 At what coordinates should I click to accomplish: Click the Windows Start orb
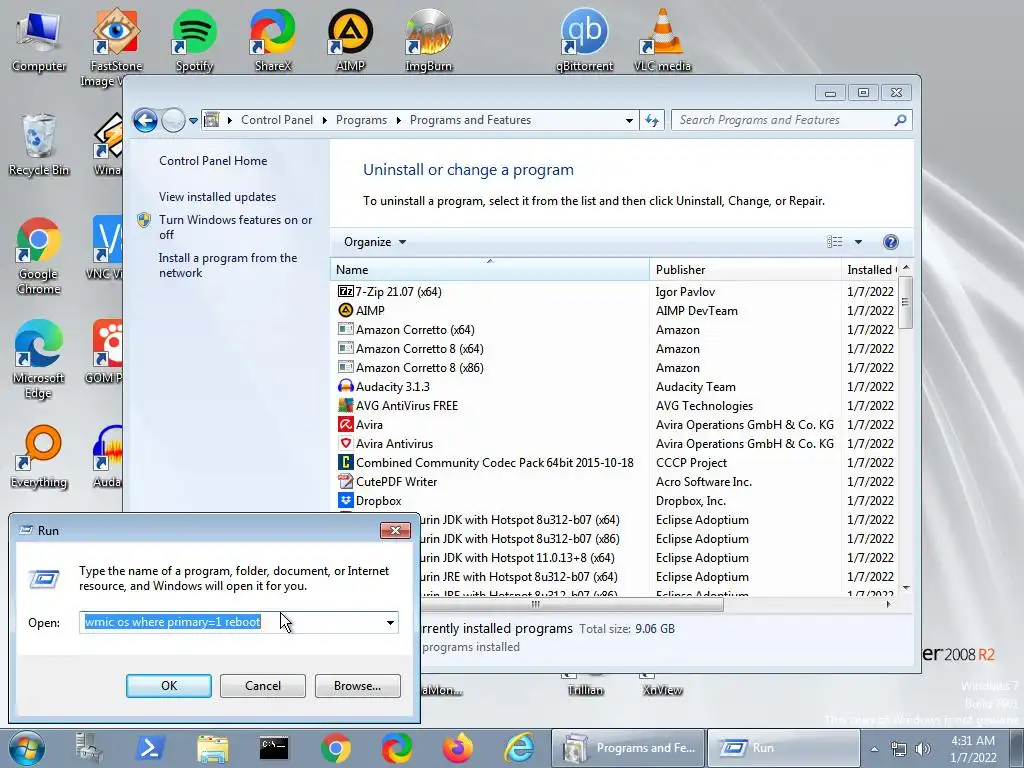point(27,748)
